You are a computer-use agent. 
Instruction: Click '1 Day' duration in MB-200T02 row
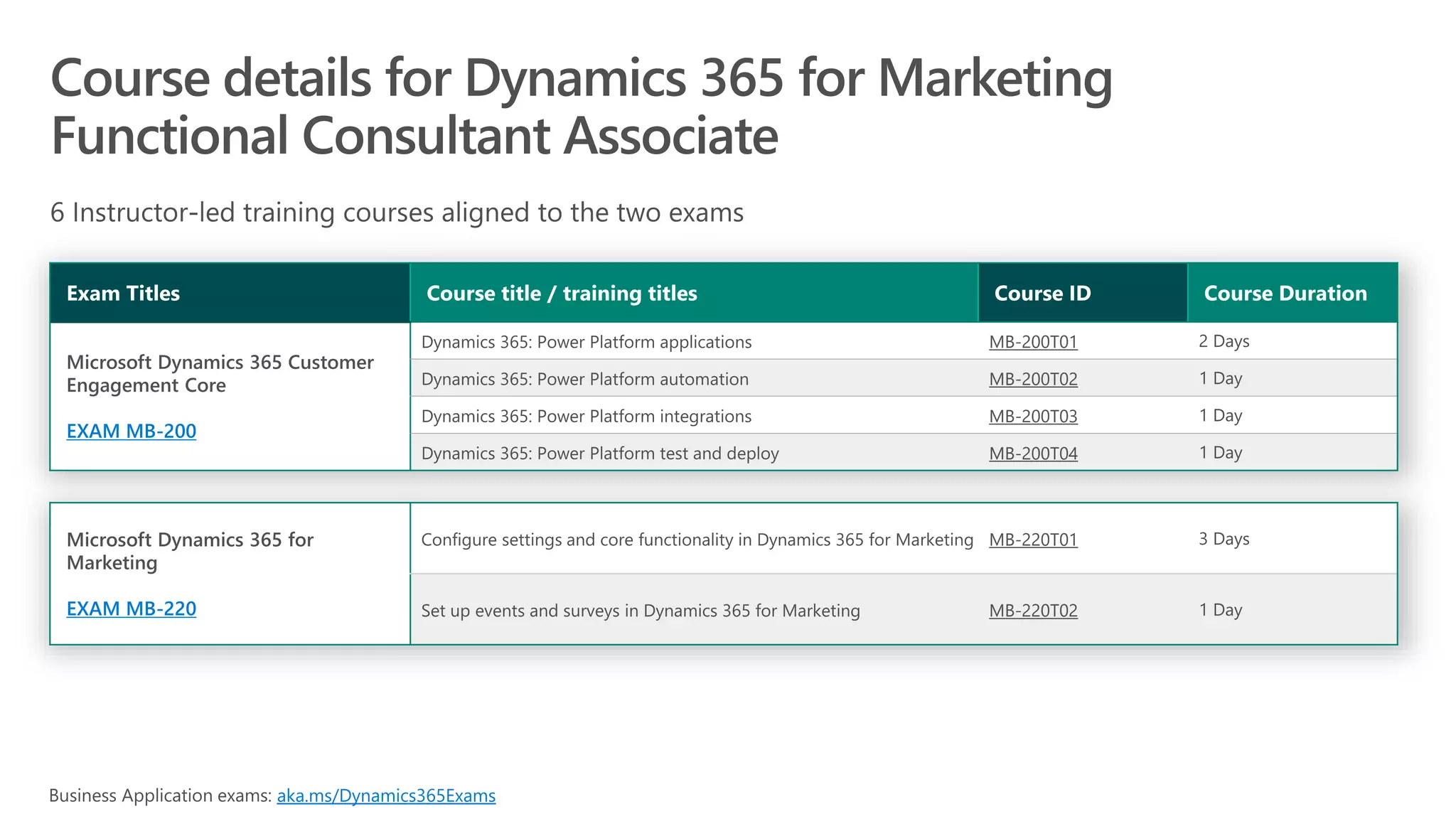click(1220, 378)
